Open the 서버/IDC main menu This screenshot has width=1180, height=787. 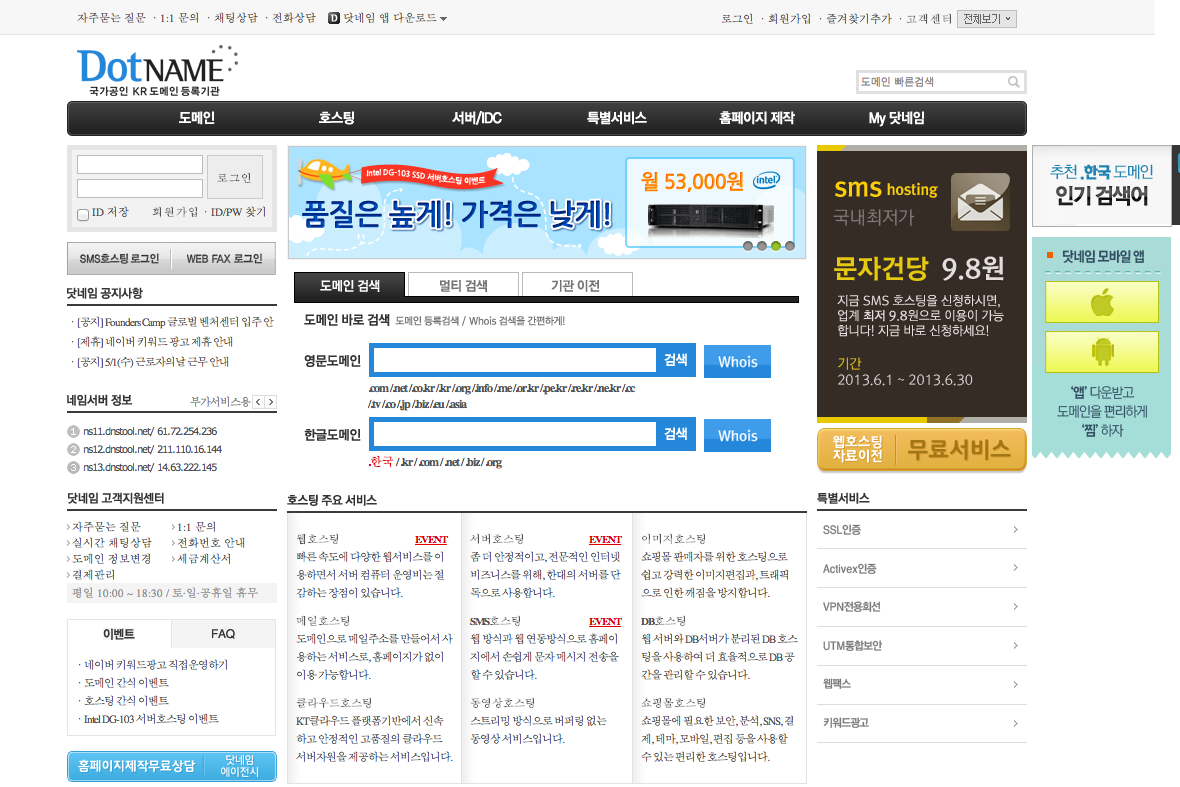(476, 118)
